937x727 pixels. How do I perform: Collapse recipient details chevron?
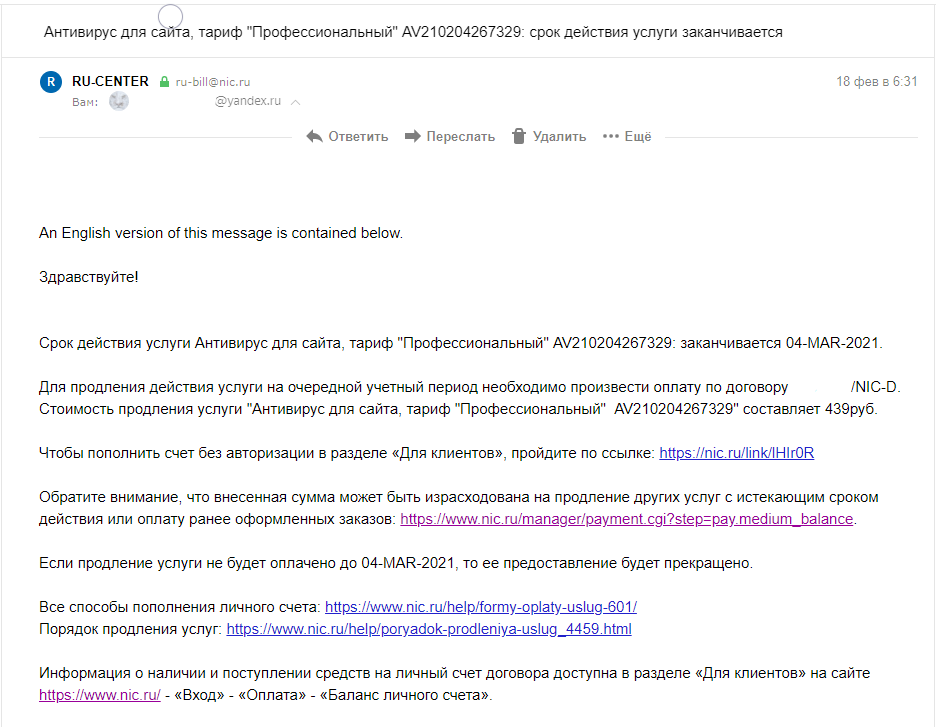(295, 102)
